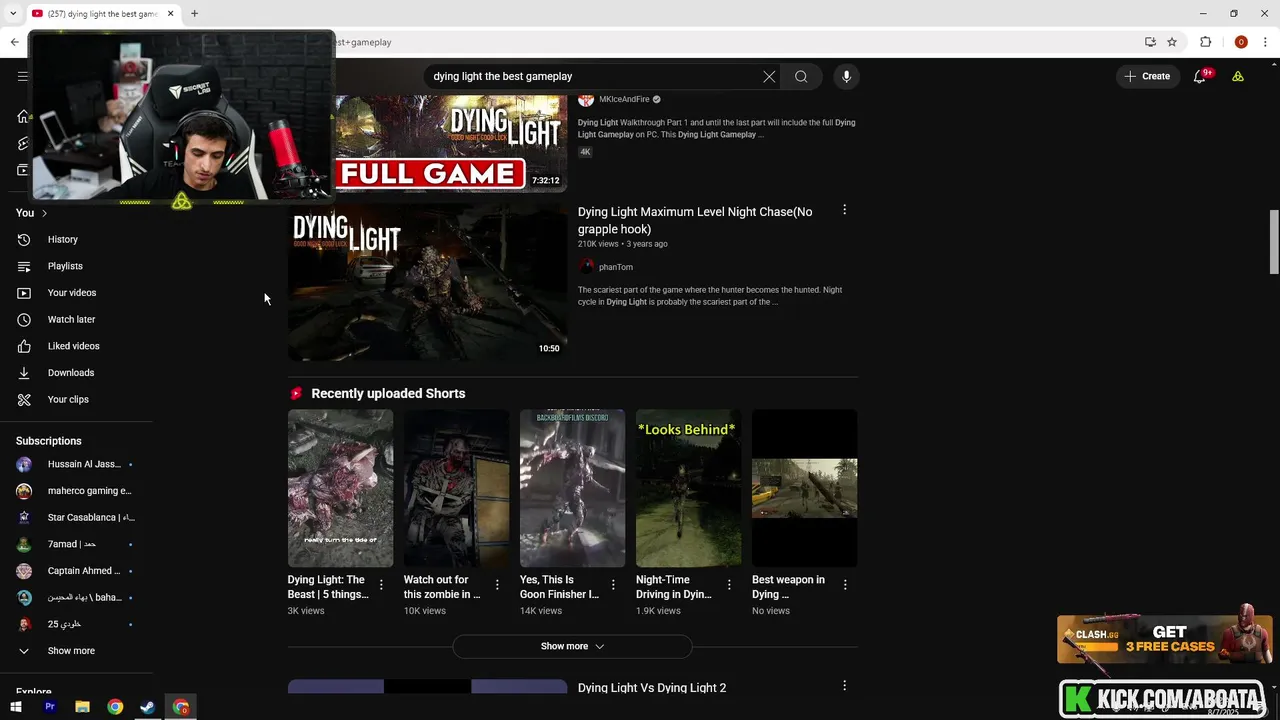Open options menu for The Beast short
The width and height of the screenshot is (1280, 720).
pos(381,585)
